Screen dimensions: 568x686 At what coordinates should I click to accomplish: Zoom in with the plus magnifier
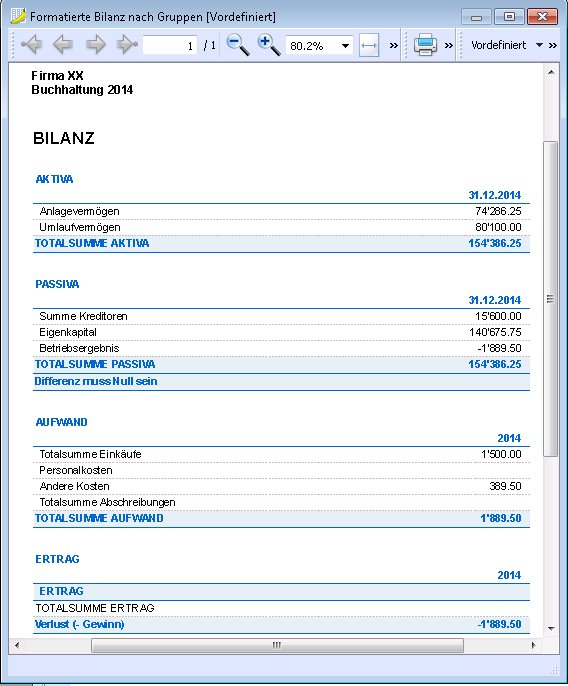click(269, 45)
